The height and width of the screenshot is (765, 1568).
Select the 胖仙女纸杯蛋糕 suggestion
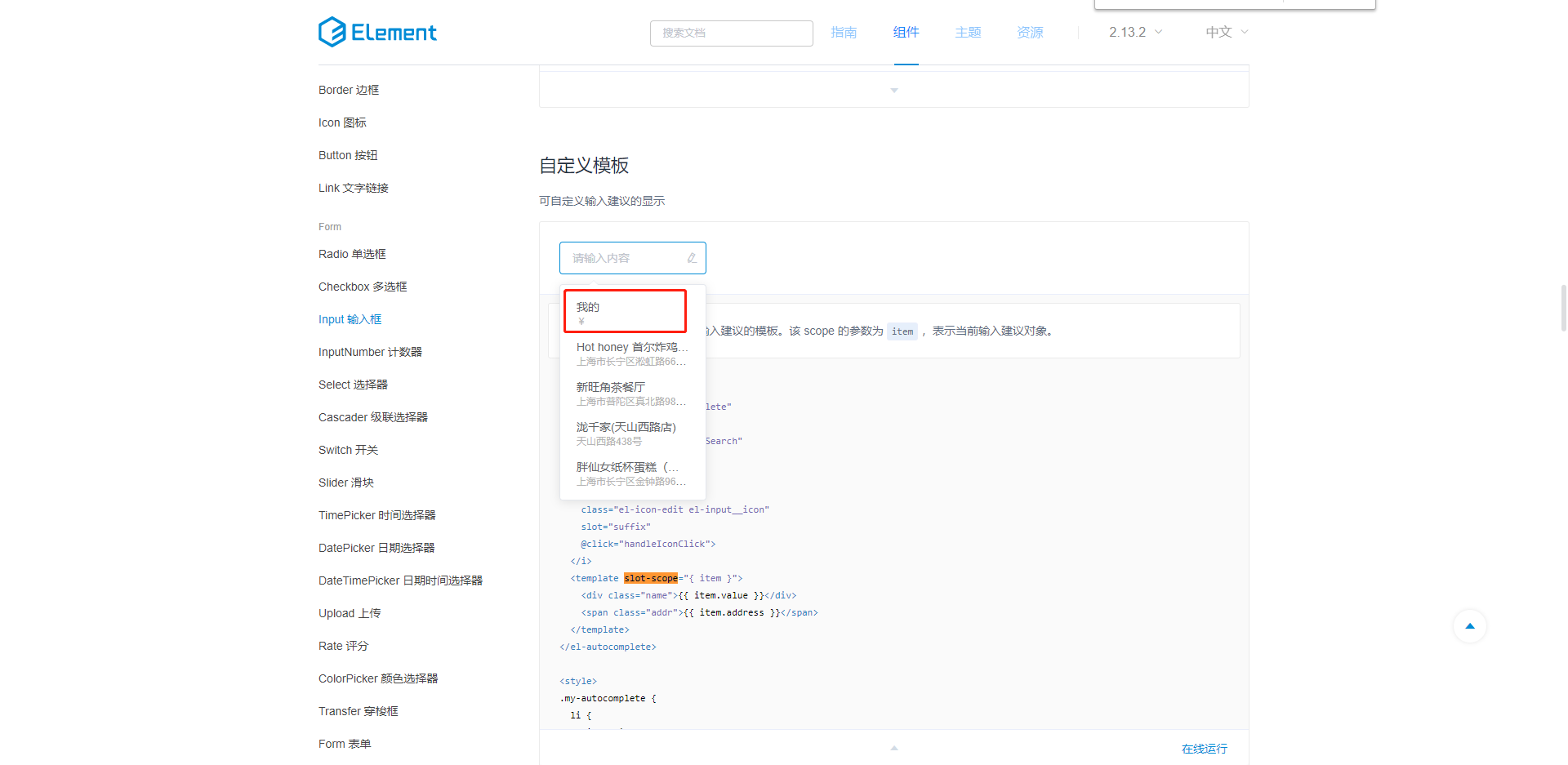click(x=633, y=474)
